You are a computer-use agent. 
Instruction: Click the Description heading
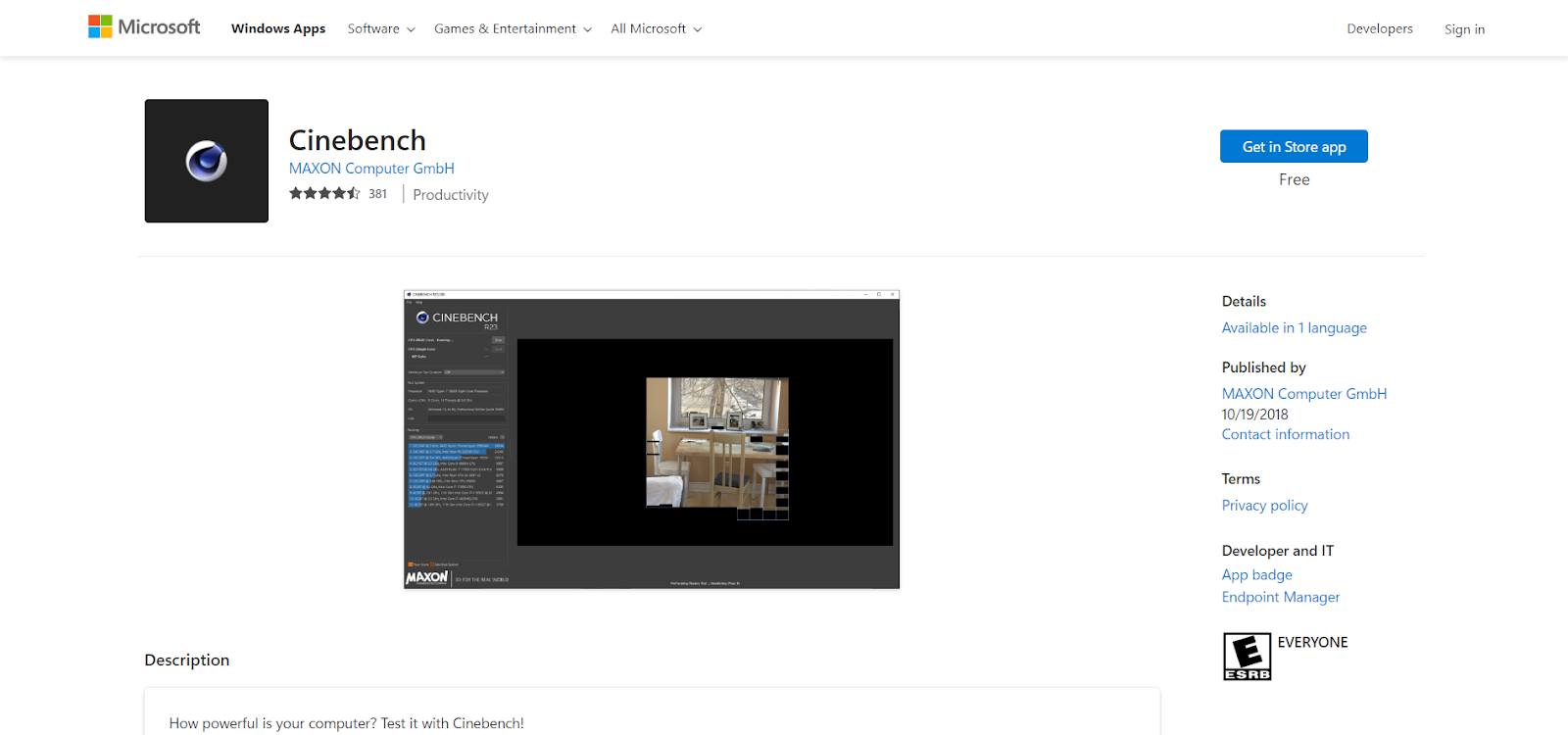click(x=187, y=660)
